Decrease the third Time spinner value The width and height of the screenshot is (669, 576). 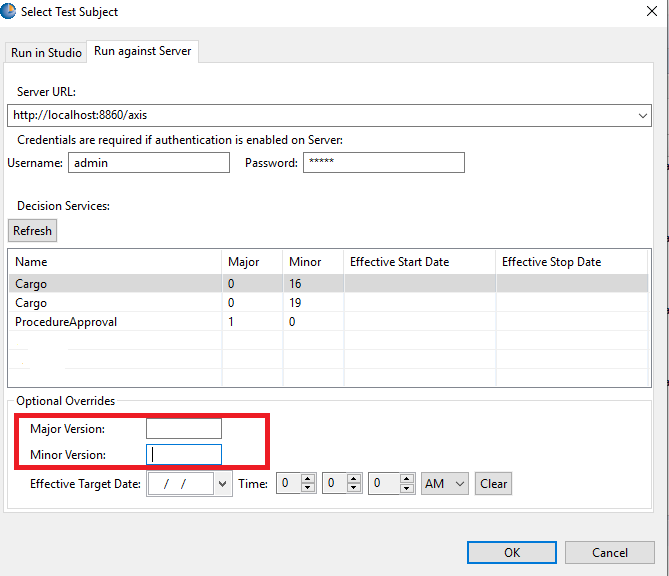407,488
